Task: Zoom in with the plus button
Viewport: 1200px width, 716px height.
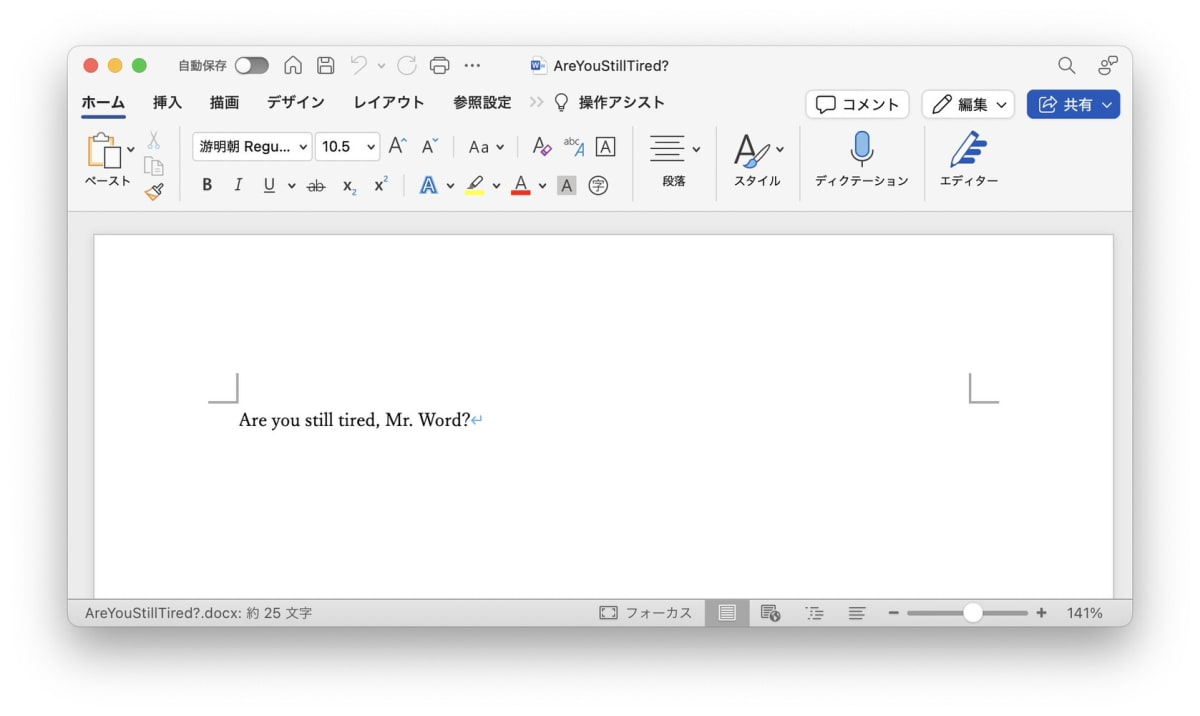Action: click(1041, 613)
